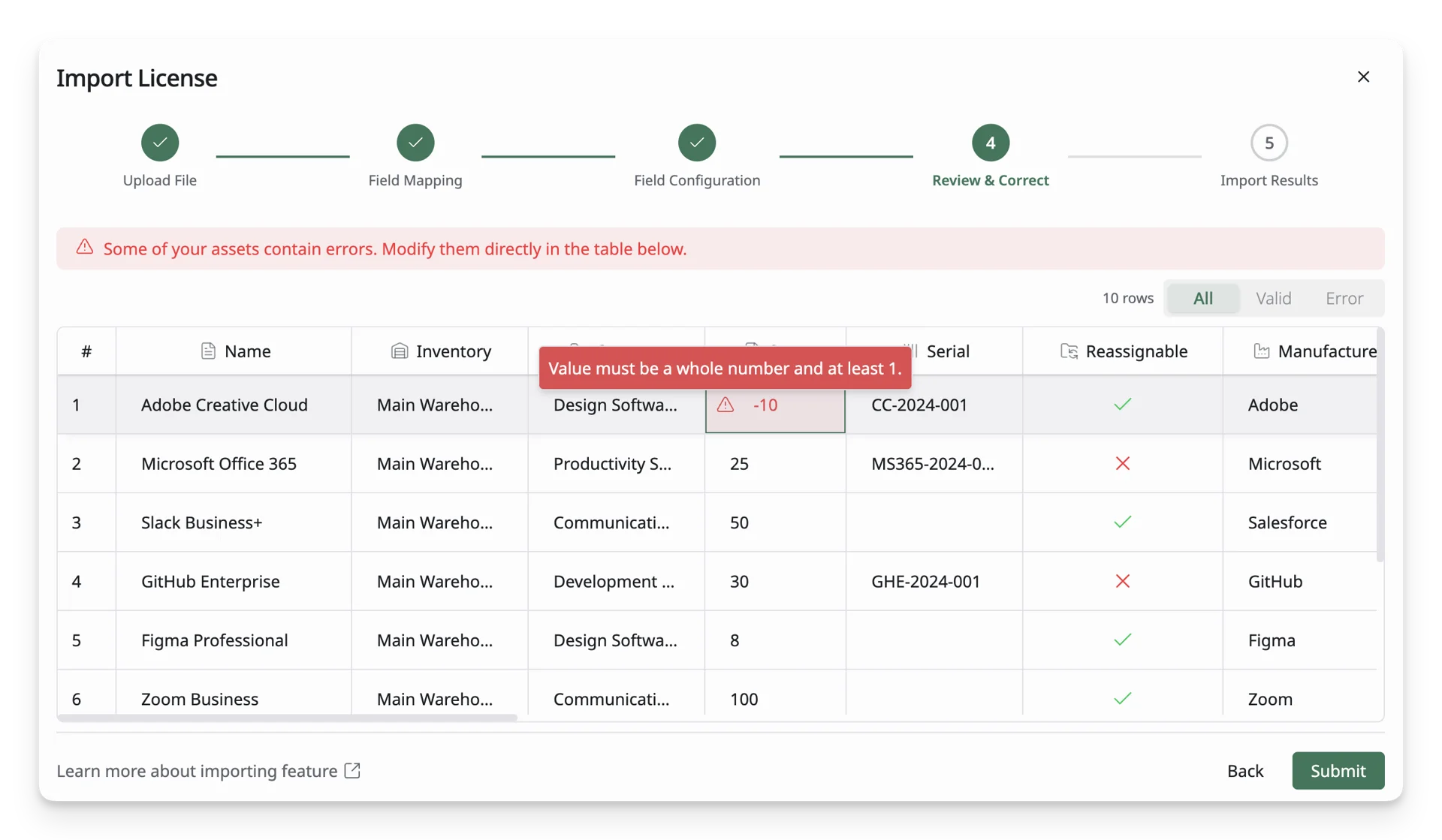The height and width of the screenshot is (840, 1442).
Task: Click the warning triangle in the error banner
Action: coord(85,247)
